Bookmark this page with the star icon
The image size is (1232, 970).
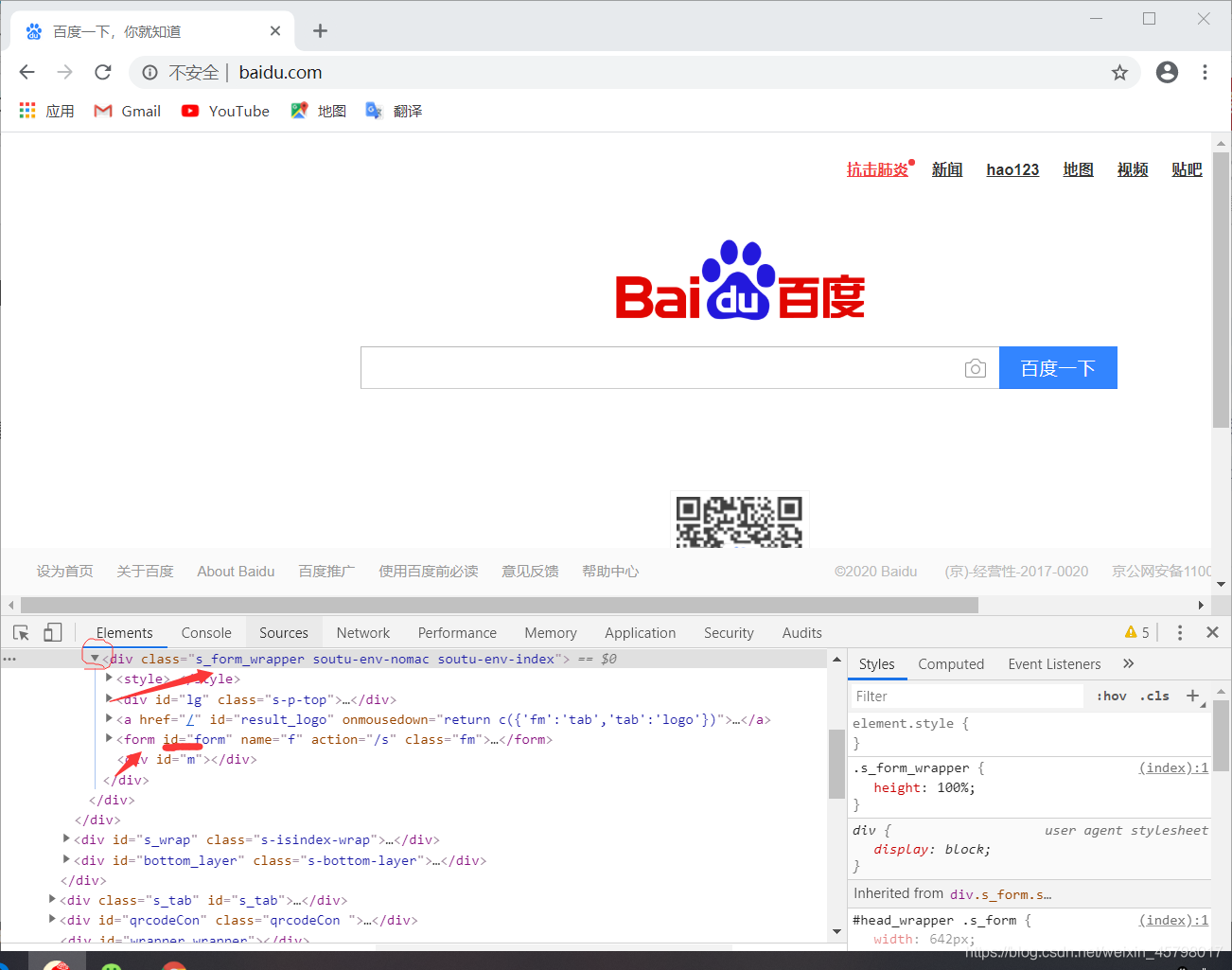point(1119,73)
